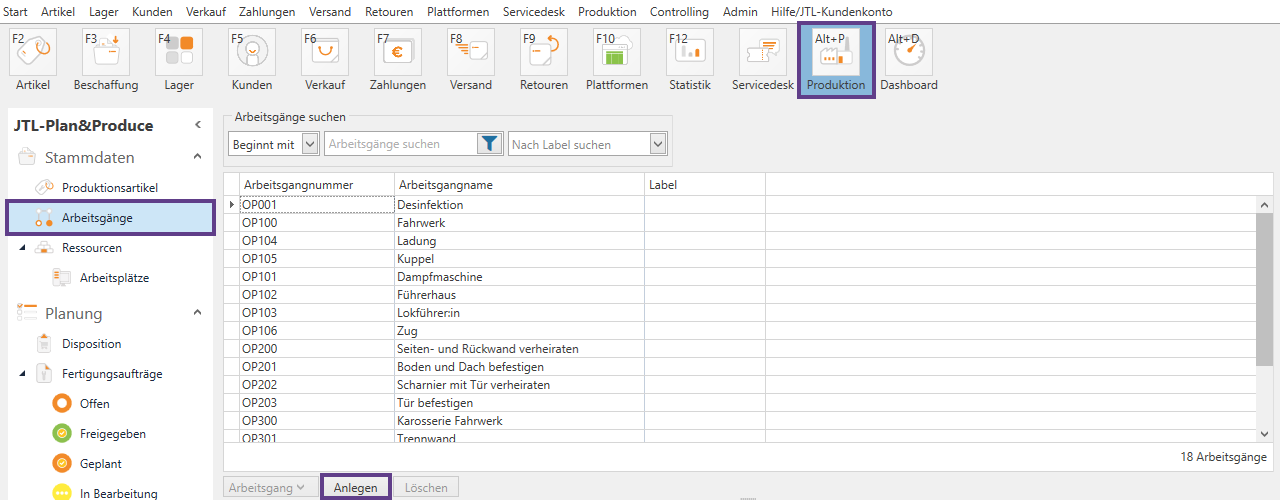Image resolution: width=1280 pixels, height=500 pixels.
Task: Open the Statistik chart icon
Action: coord(690,53)
